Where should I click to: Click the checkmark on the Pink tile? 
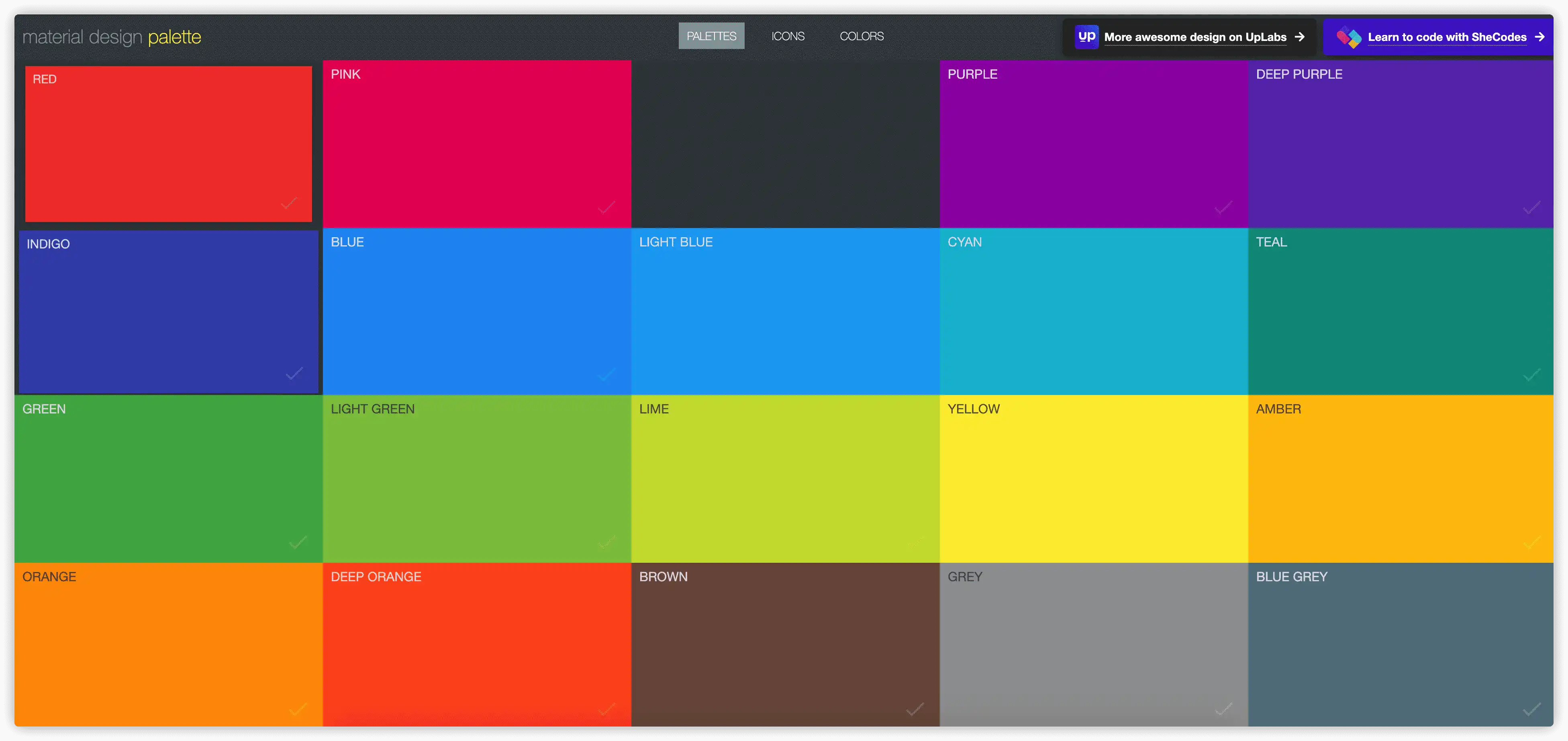point(606,208)
